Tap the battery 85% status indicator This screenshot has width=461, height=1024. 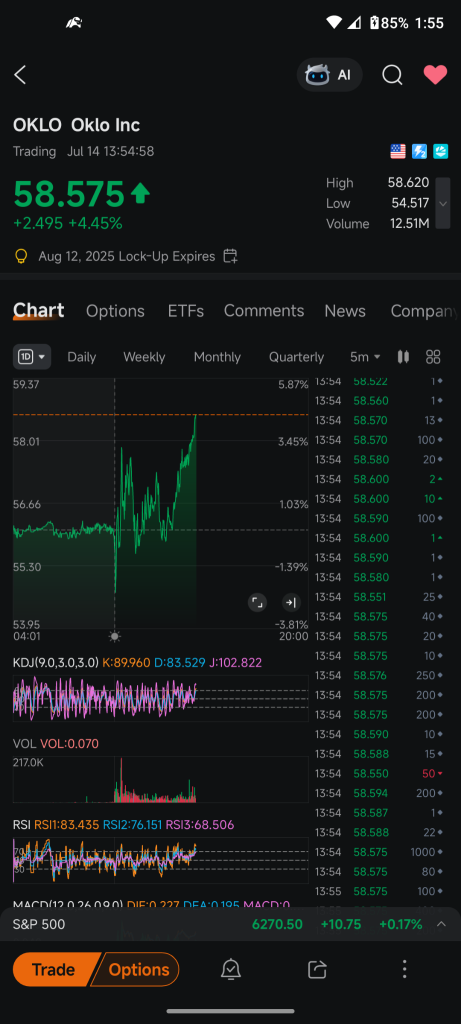tap(389, 23)
